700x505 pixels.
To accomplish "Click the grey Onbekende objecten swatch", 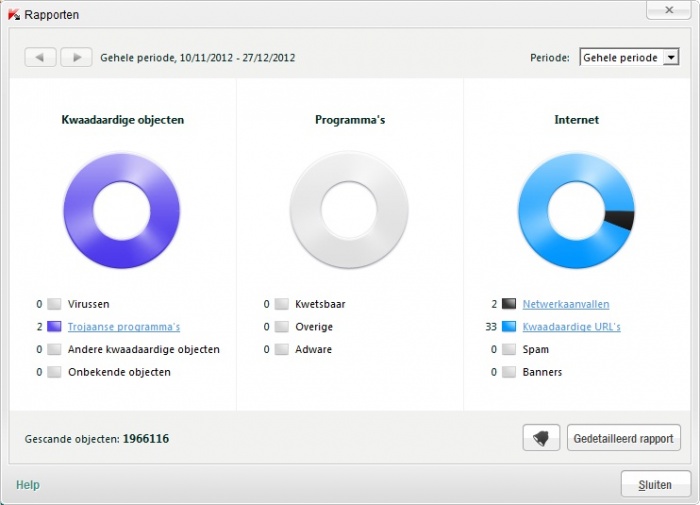I will click(x=54, y=372).
